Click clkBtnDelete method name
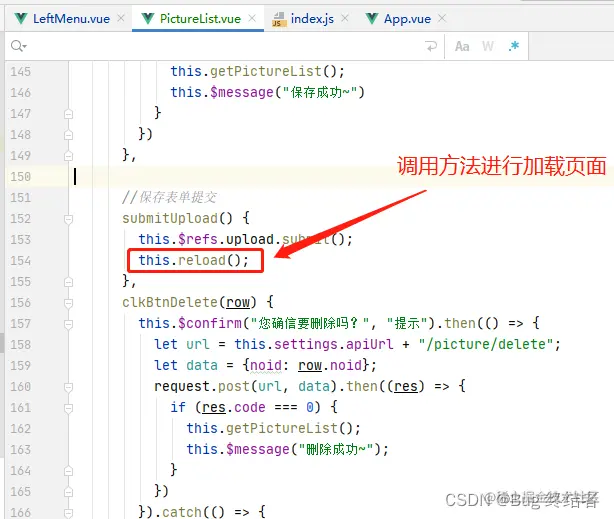 point(170,302)
